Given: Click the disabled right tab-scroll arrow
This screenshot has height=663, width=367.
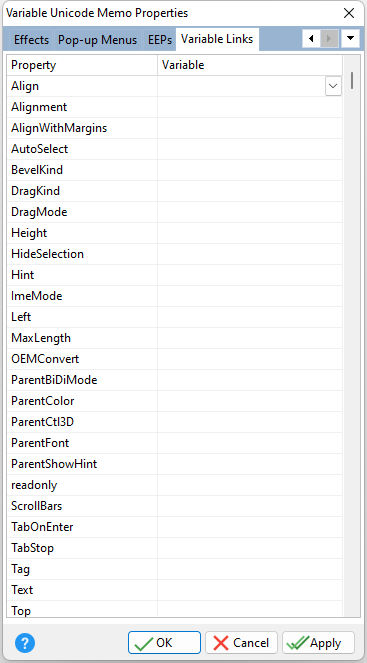Looking at the screenshot, I should point(329,39).
